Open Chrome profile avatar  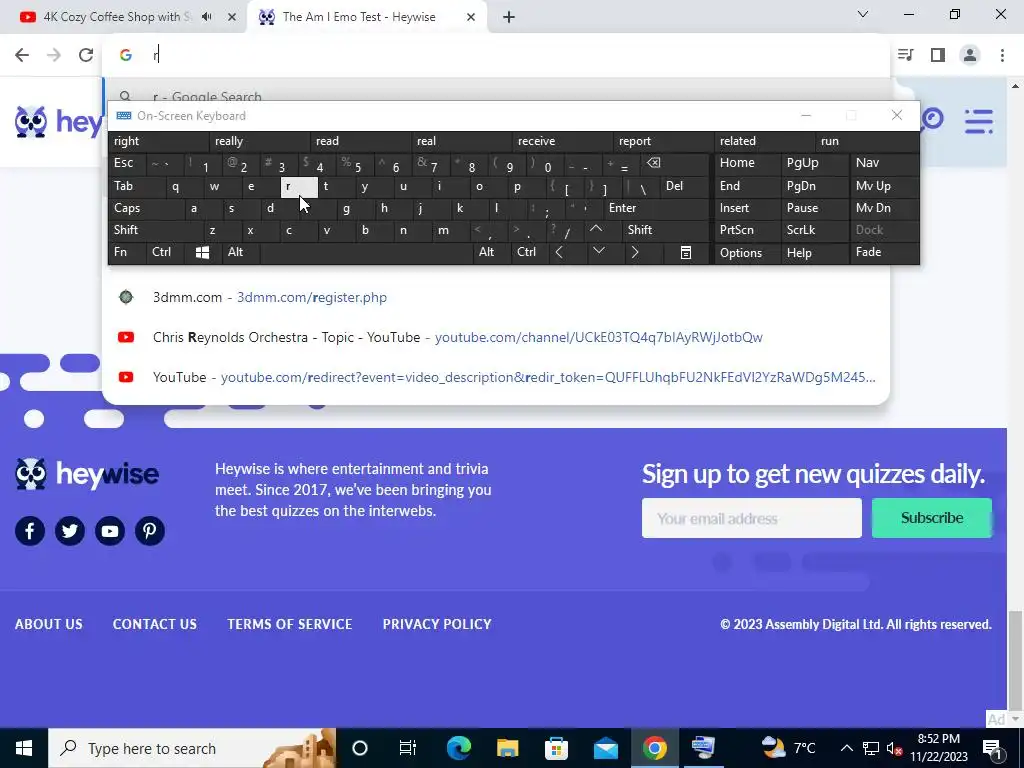[x=970, y=55]
